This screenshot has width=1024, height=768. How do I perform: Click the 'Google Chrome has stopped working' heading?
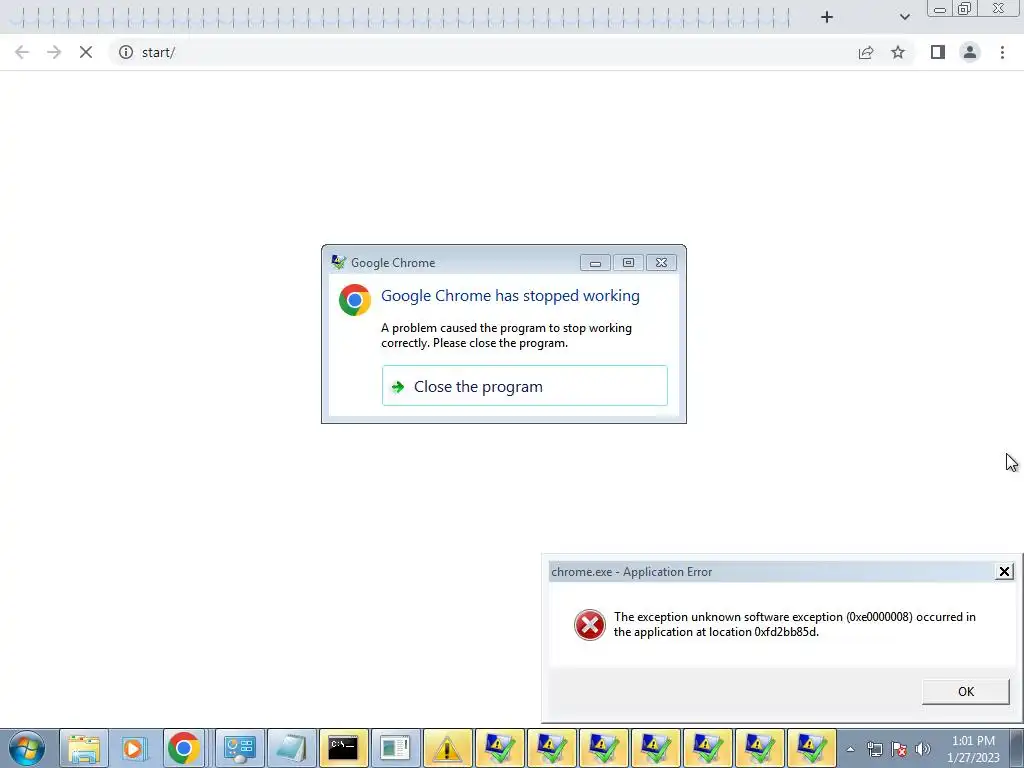pyautogui.click(x=510, y=296)
